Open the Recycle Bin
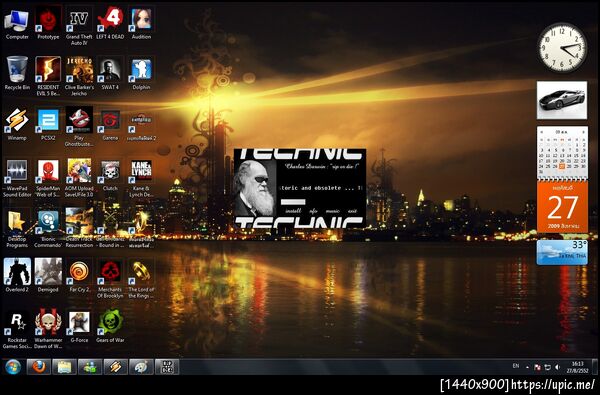 click(x=17, y=73)
